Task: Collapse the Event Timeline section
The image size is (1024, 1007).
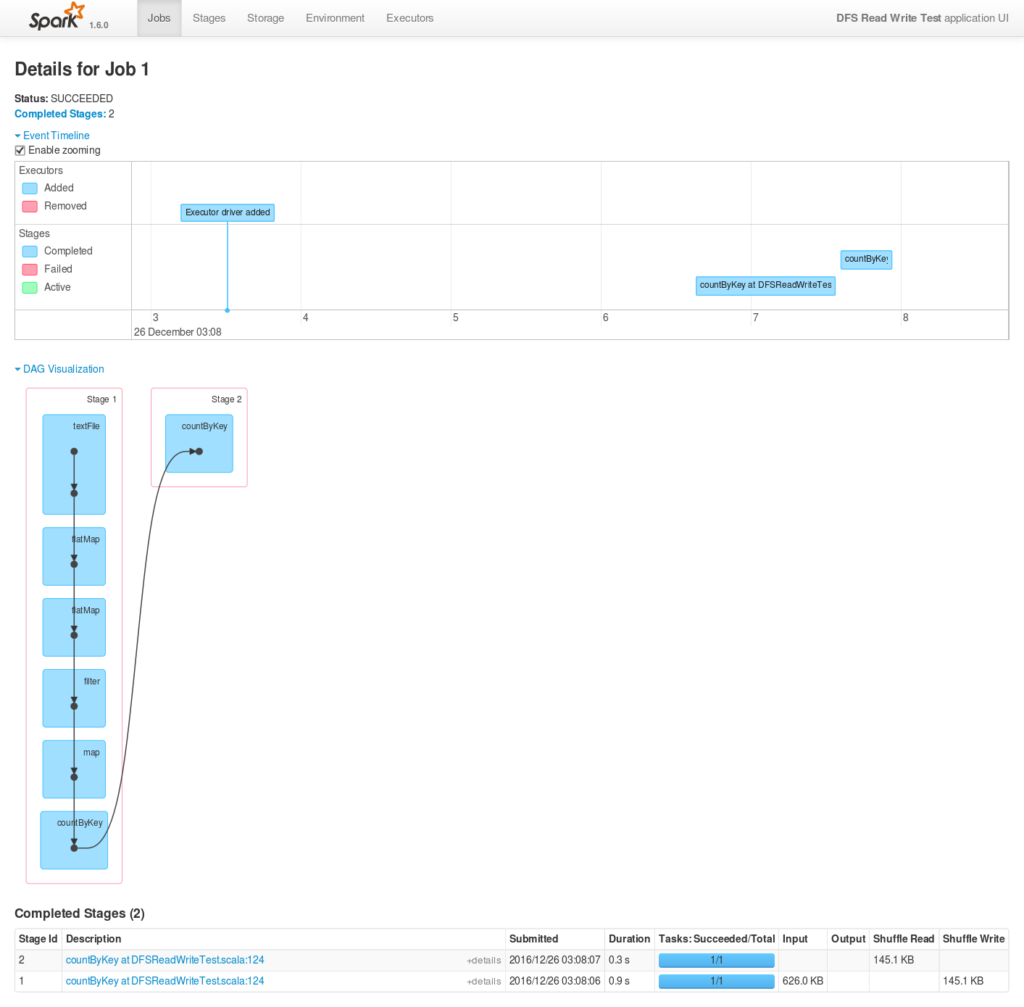Action: [x=52, y=135]
